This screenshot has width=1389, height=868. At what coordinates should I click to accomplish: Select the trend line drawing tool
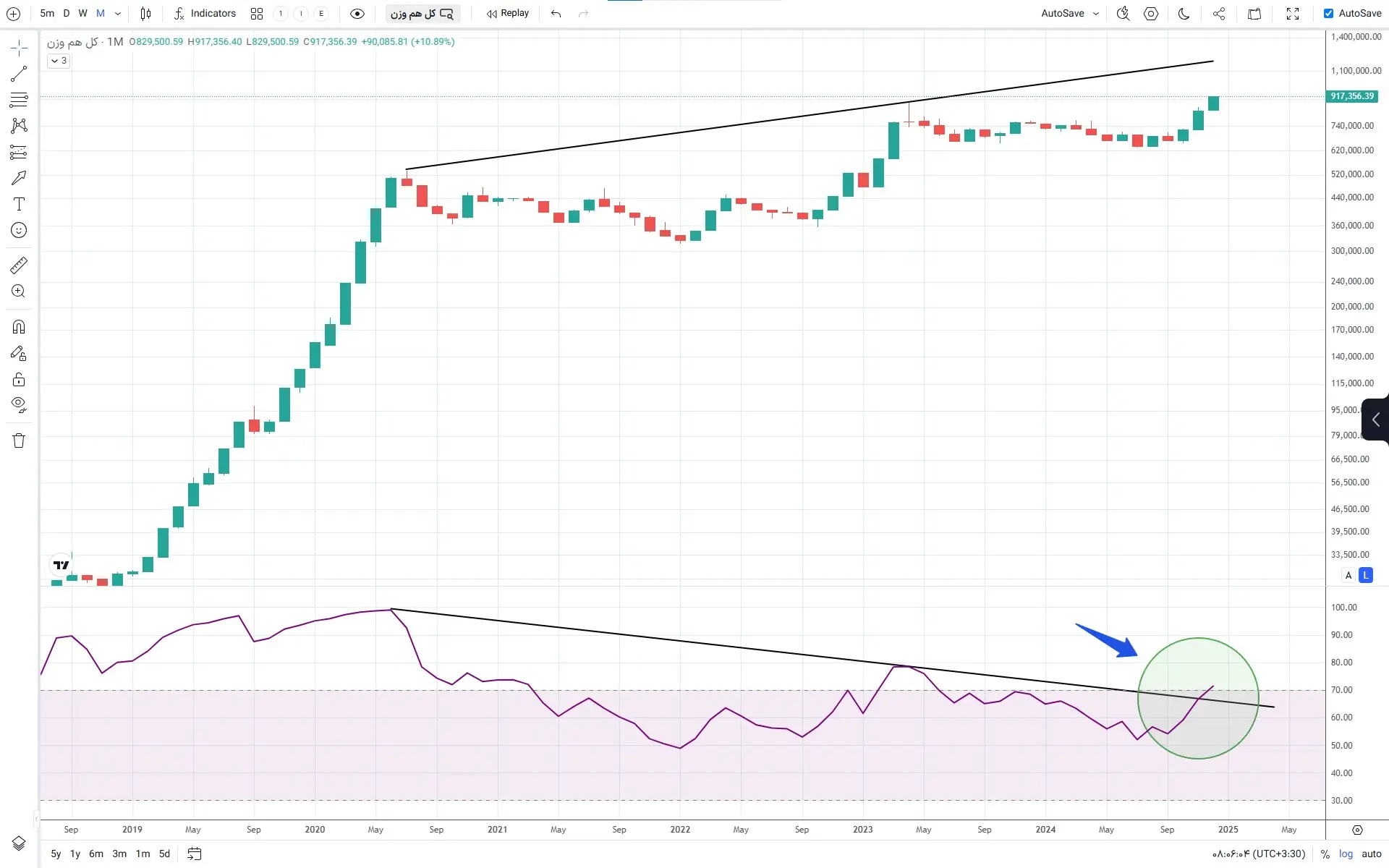[x=19, y=74]
